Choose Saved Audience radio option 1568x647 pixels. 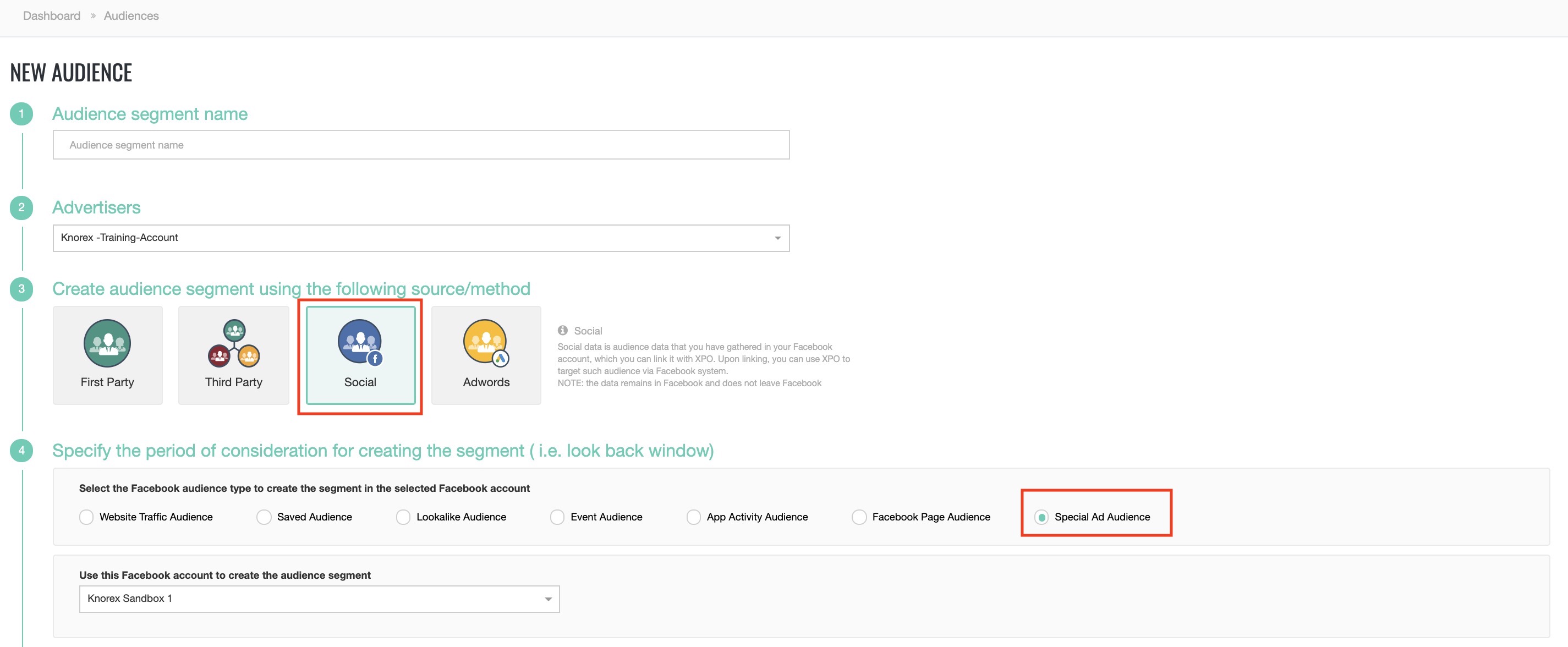click(264, 517)
